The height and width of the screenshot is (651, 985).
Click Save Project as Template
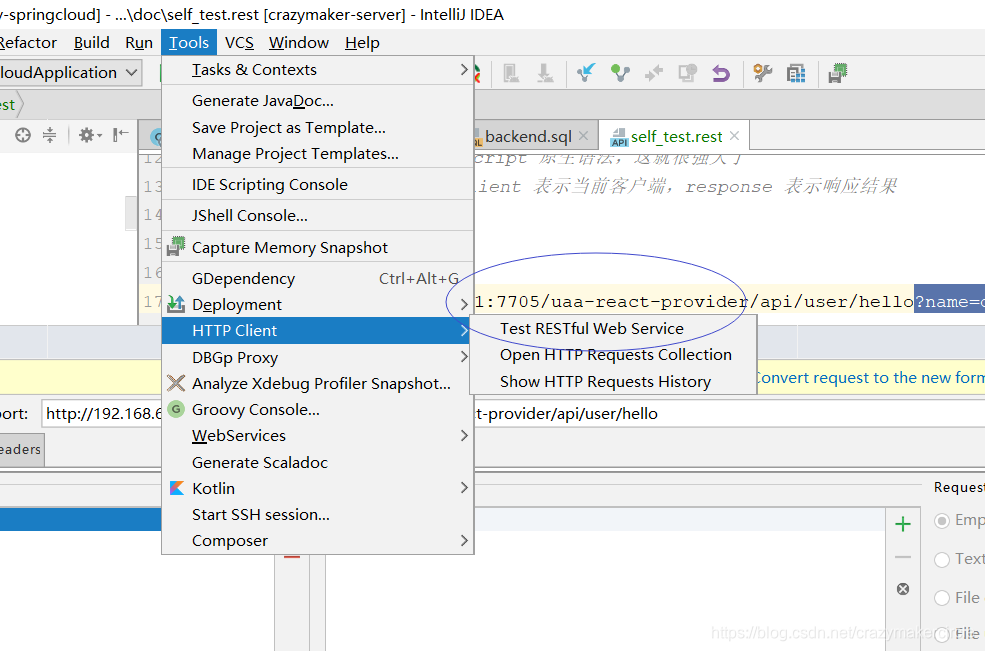pos(317,128)
